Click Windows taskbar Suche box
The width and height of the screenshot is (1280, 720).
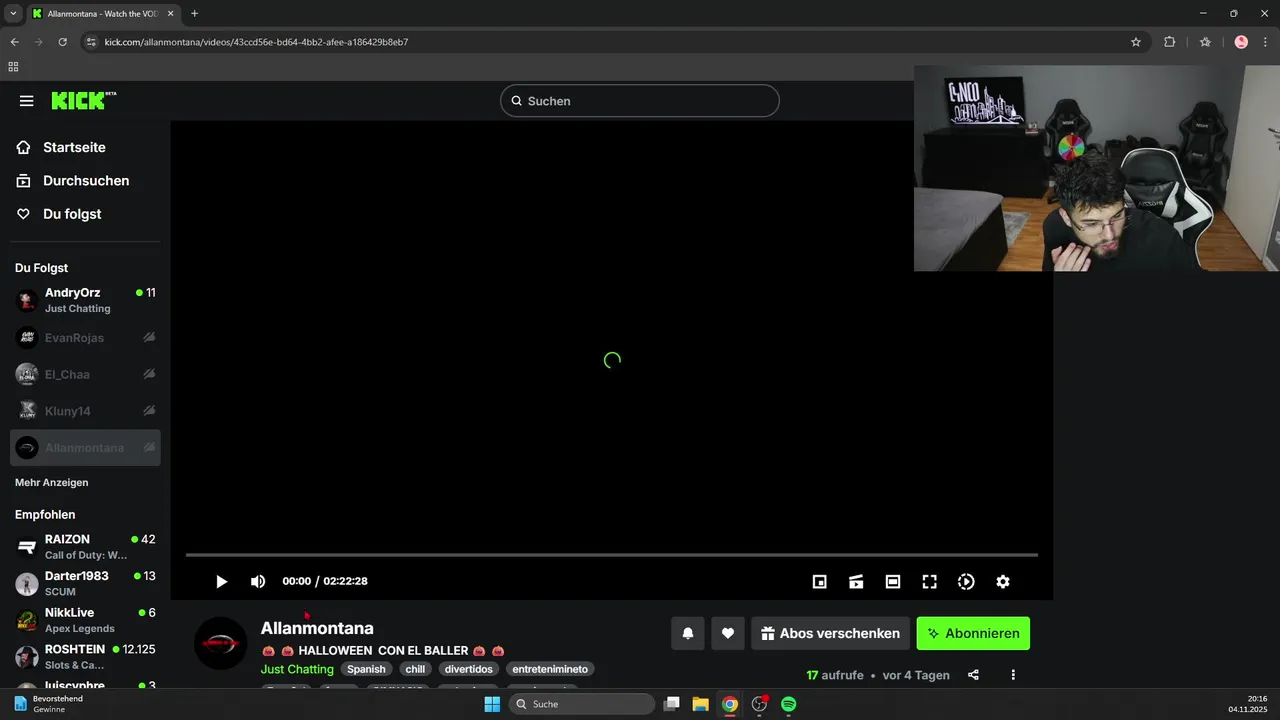pyautogui.click(x=582, y=704)
